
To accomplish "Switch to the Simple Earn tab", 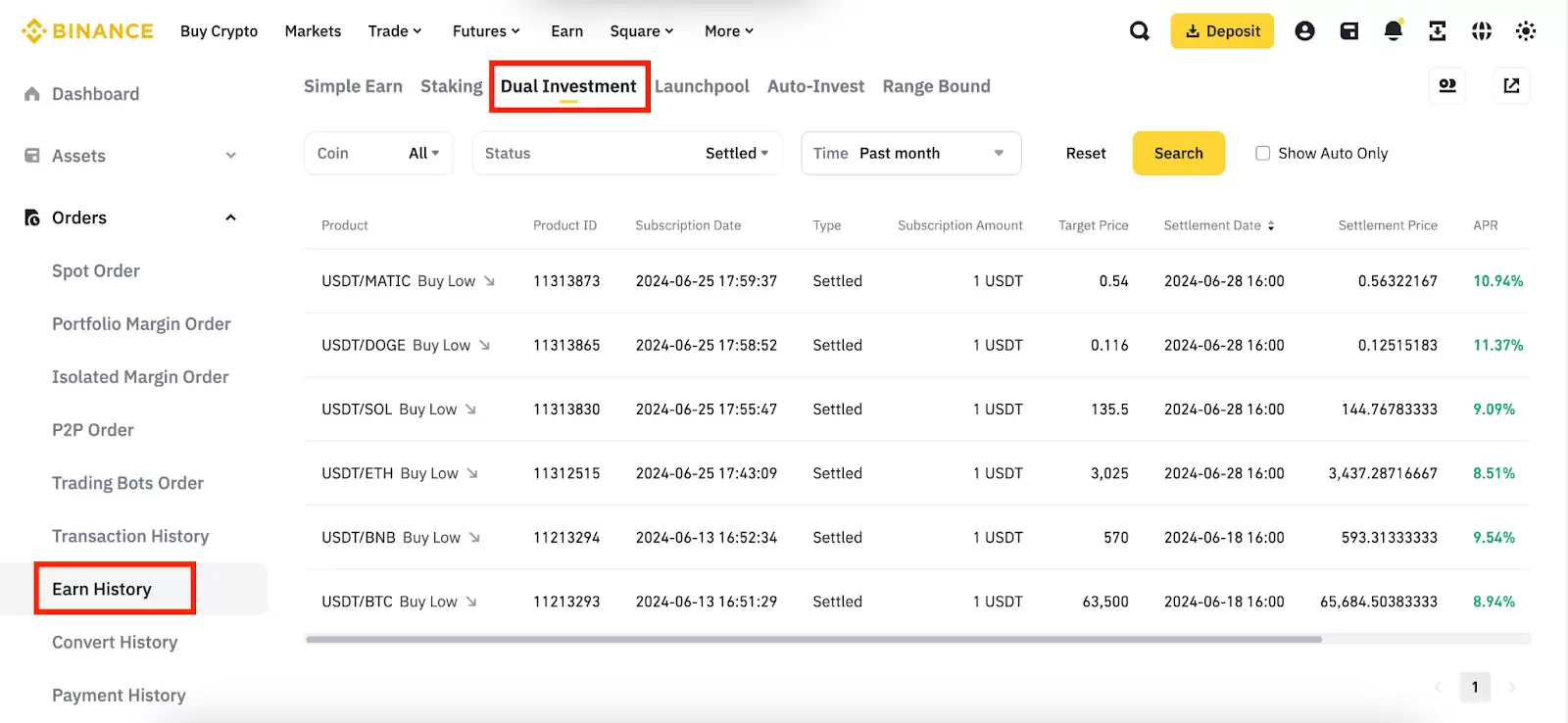I will [x=353, y=86].
